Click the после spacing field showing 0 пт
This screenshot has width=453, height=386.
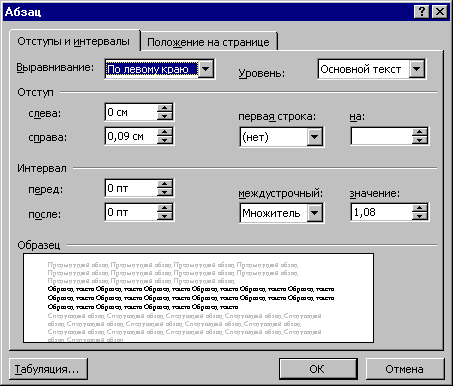pos(131,212)
